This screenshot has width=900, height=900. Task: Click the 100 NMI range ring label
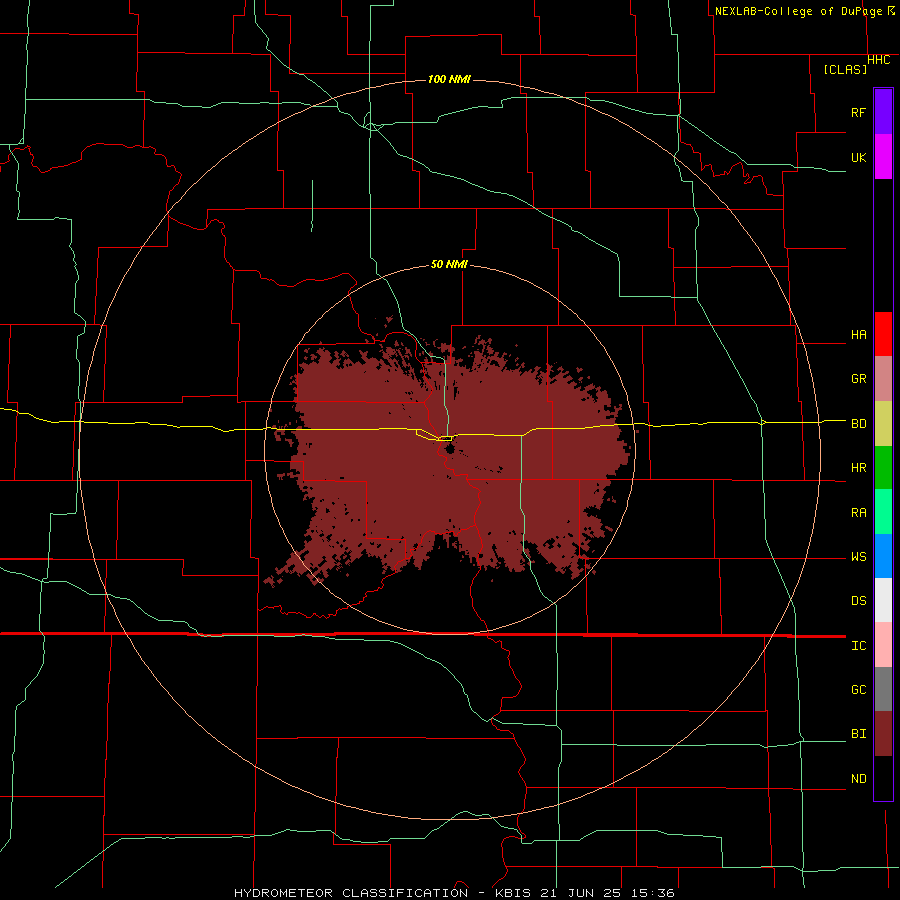coord(449,79)
